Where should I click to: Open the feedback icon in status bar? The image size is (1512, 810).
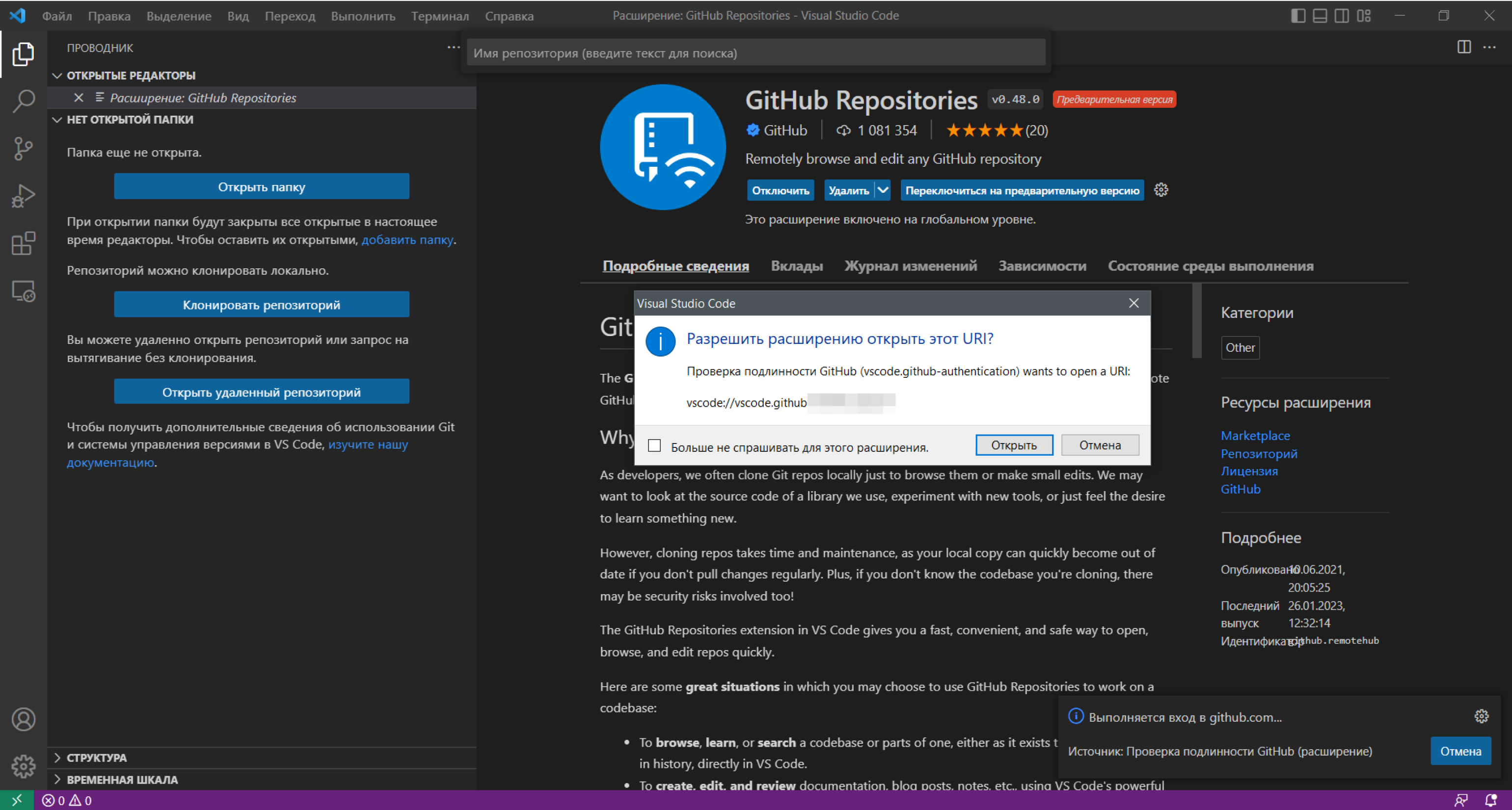pos(1461,800)
